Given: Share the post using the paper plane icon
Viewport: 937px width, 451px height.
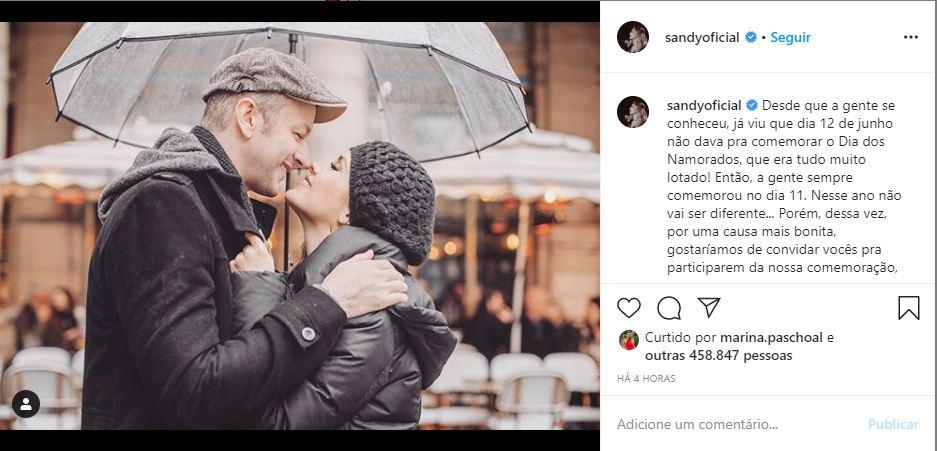Looking at the screenshot, I should [709, 307].
